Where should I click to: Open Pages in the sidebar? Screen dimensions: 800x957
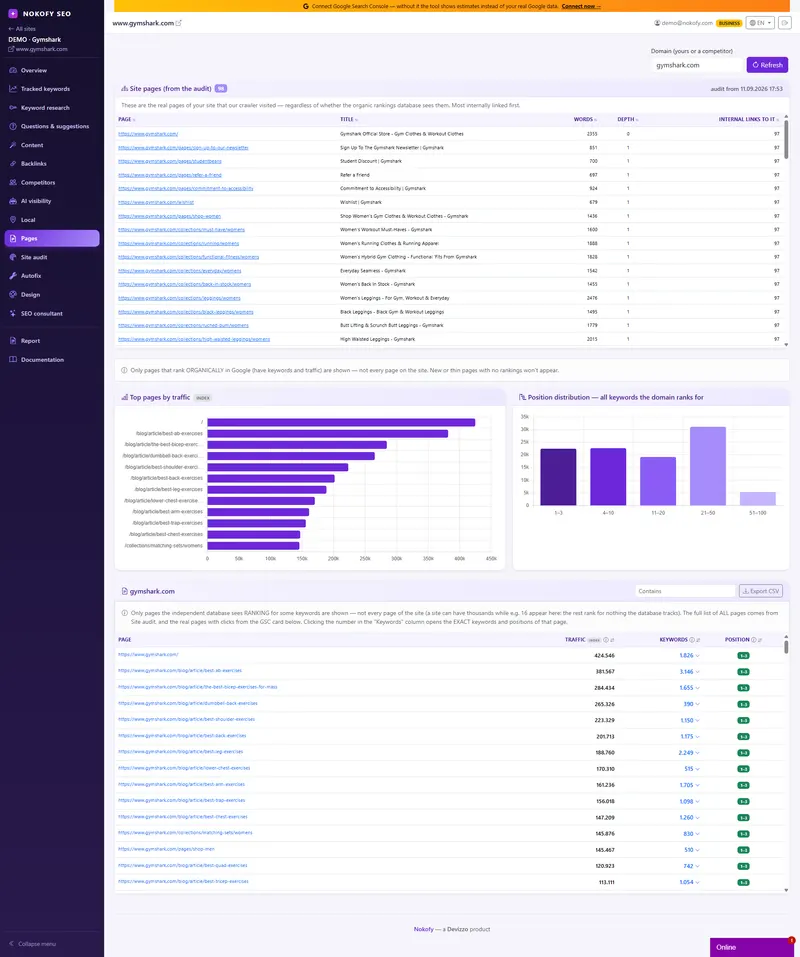[52, 239]
